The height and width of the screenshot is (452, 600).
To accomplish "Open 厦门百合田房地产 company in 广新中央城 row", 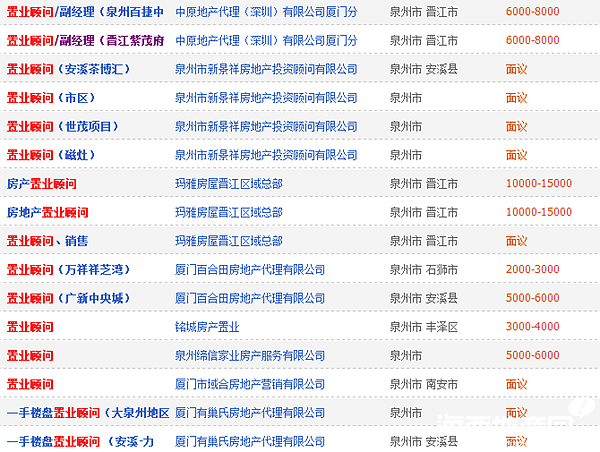I will [250, 299].
